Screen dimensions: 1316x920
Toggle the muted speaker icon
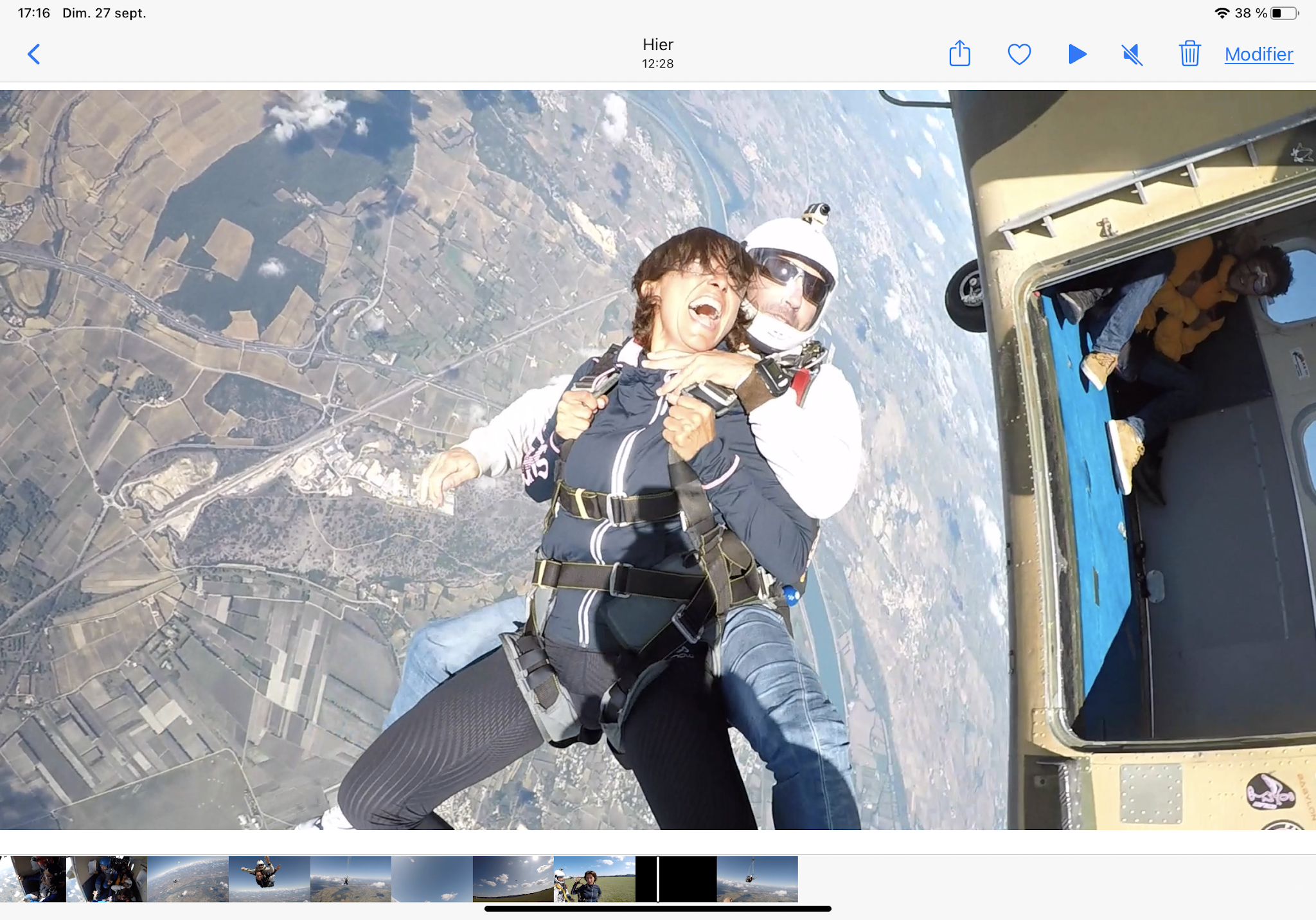[1132, 54]
